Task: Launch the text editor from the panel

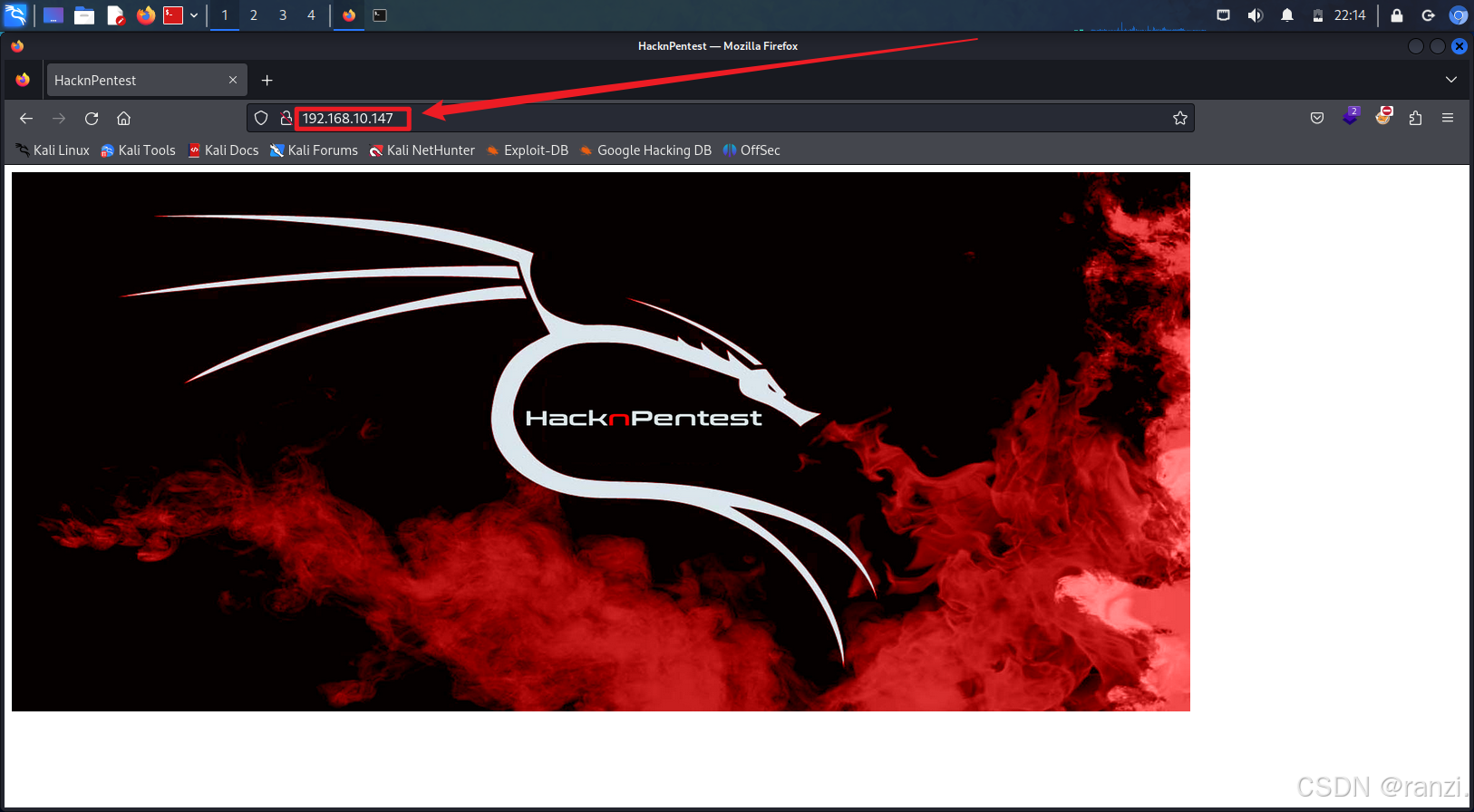Action: (x=115, y=15)
